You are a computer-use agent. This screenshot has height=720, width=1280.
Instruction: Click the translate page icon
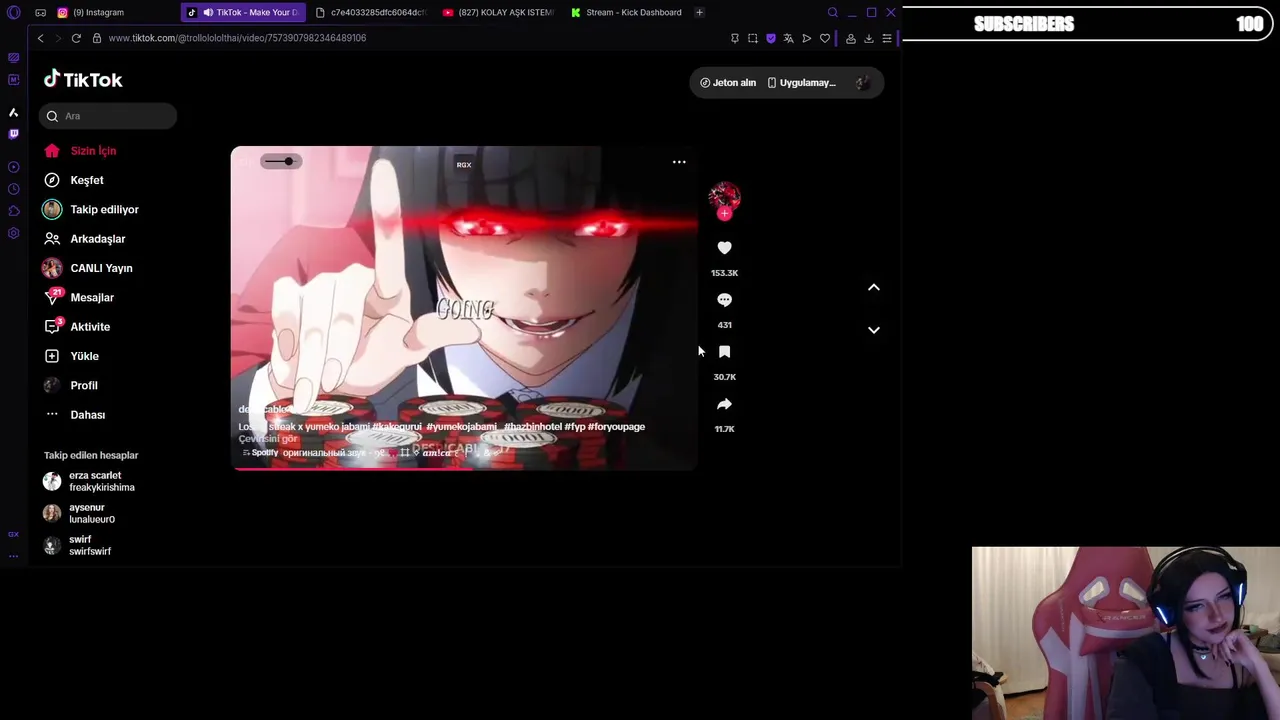click(x=789, y=38)
